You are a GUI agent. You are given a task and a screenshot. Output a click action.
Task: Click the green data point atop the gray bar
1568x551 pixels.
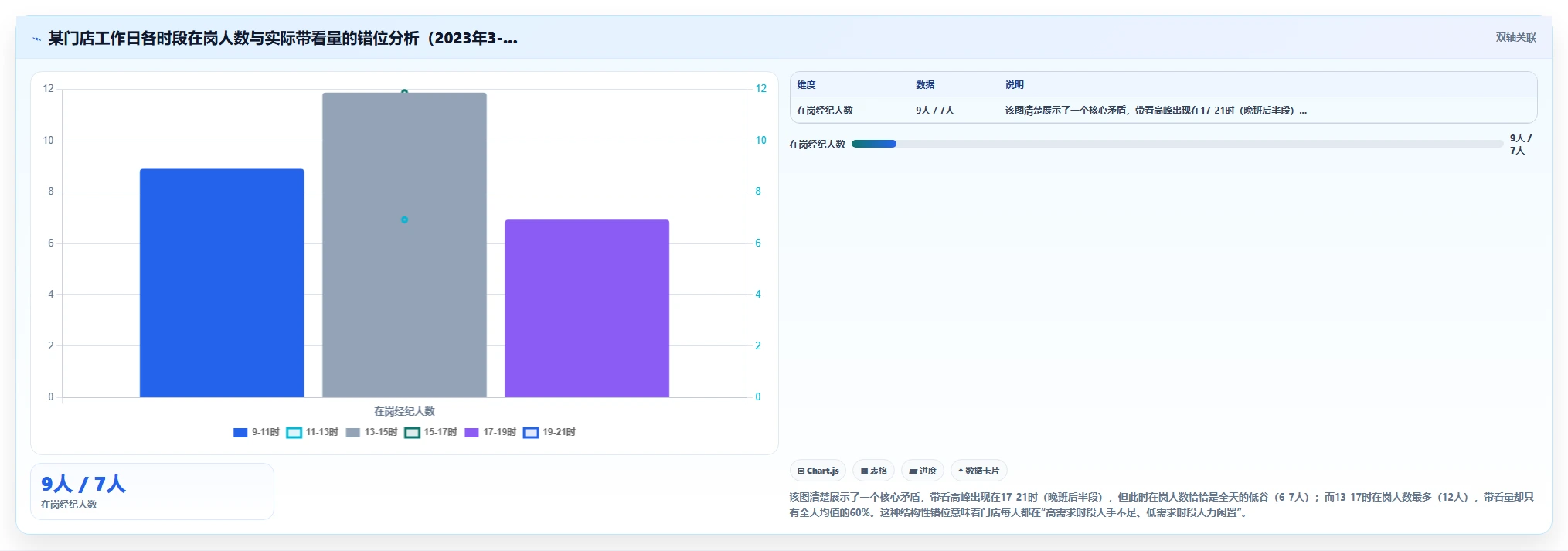tap(404, 92)
